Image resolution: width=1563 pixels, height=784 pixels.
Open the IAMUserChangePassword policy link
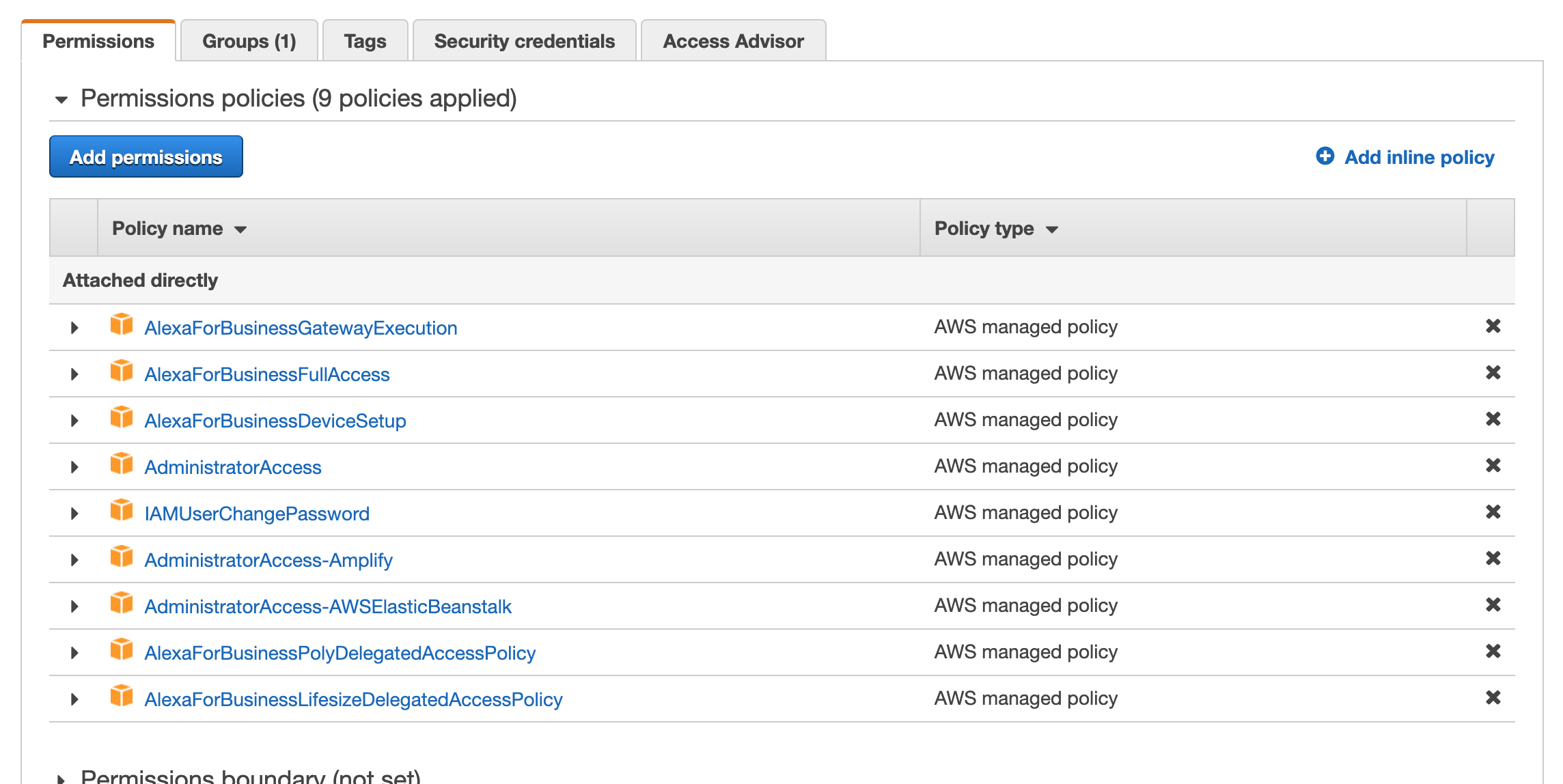(257, 514)
